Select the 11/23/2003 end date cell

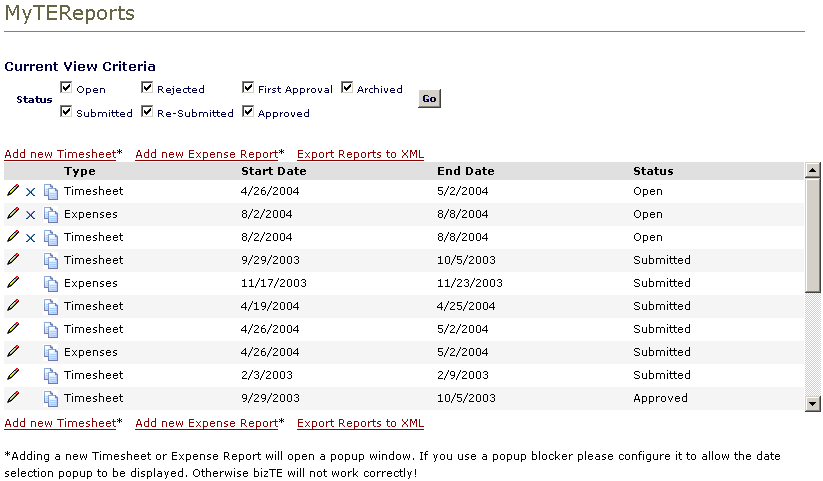coord(470,283)
